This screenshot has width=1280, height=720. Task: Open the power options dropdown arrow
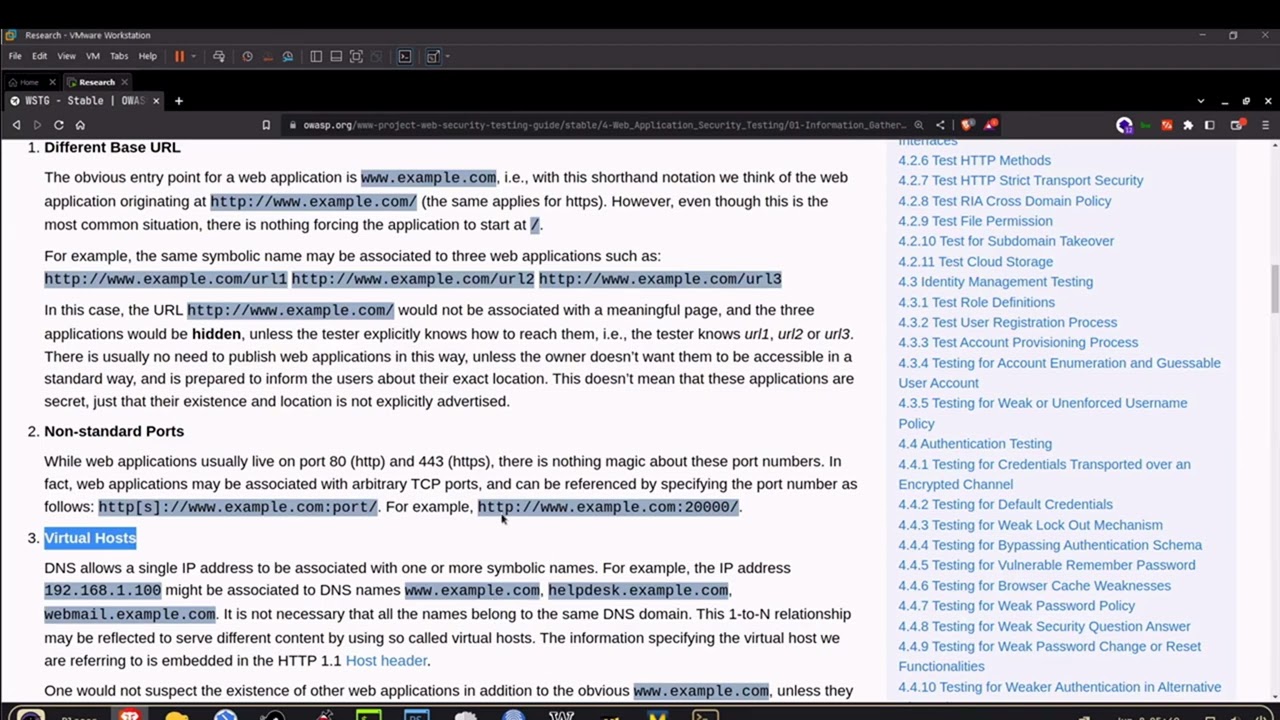coord(193,56)
